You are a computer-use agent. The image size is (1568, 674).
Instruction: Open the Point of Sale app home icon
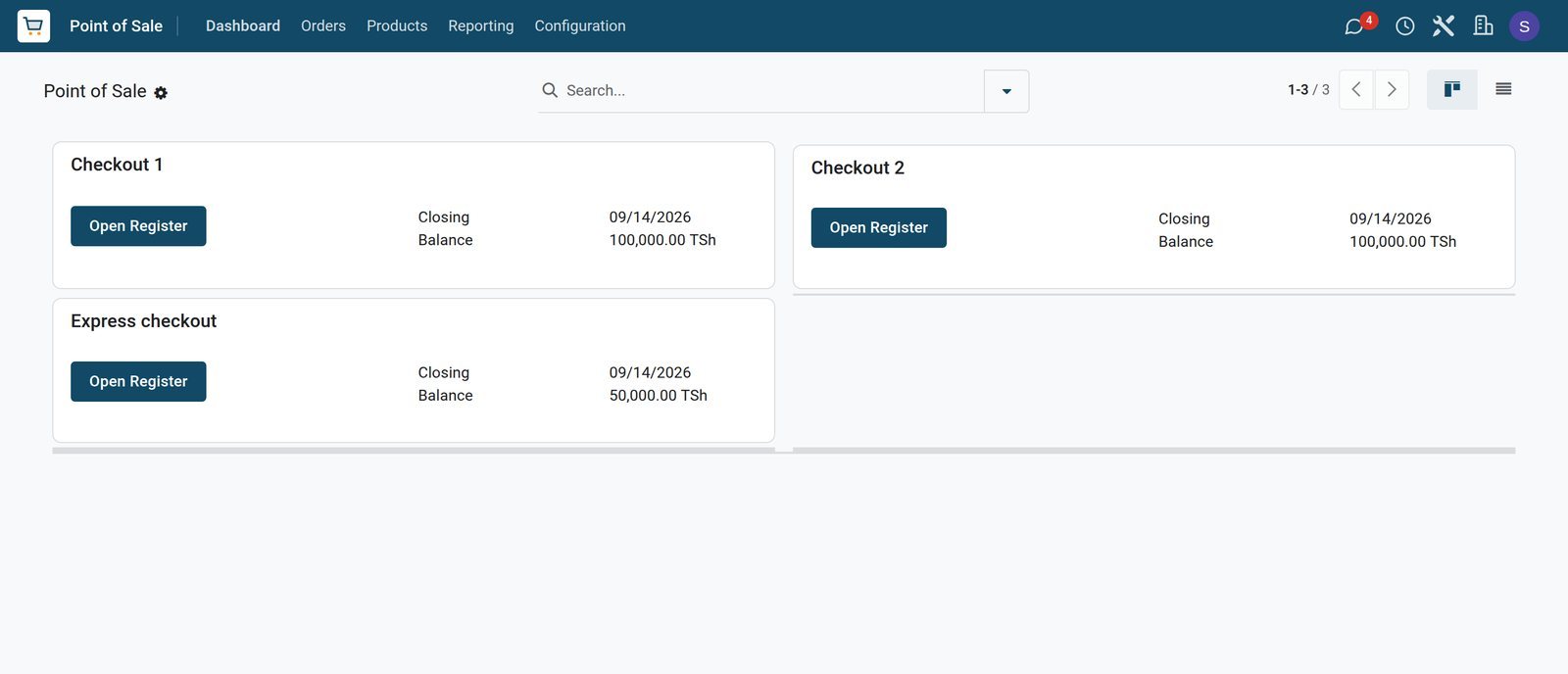click(33, 25)
